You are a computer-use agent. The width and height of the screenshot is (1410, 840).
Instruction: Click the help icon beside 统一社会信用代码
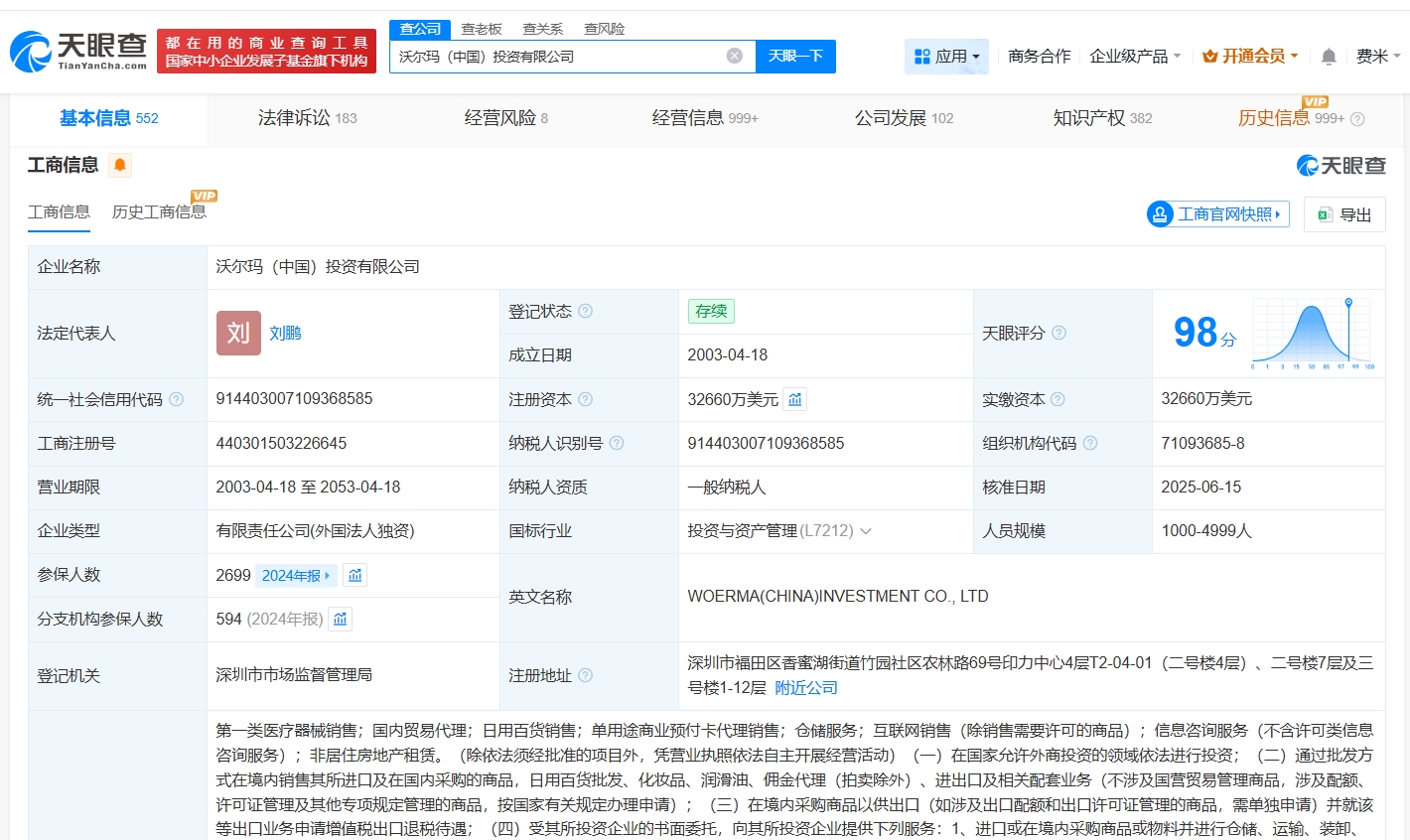coord(176,399)
